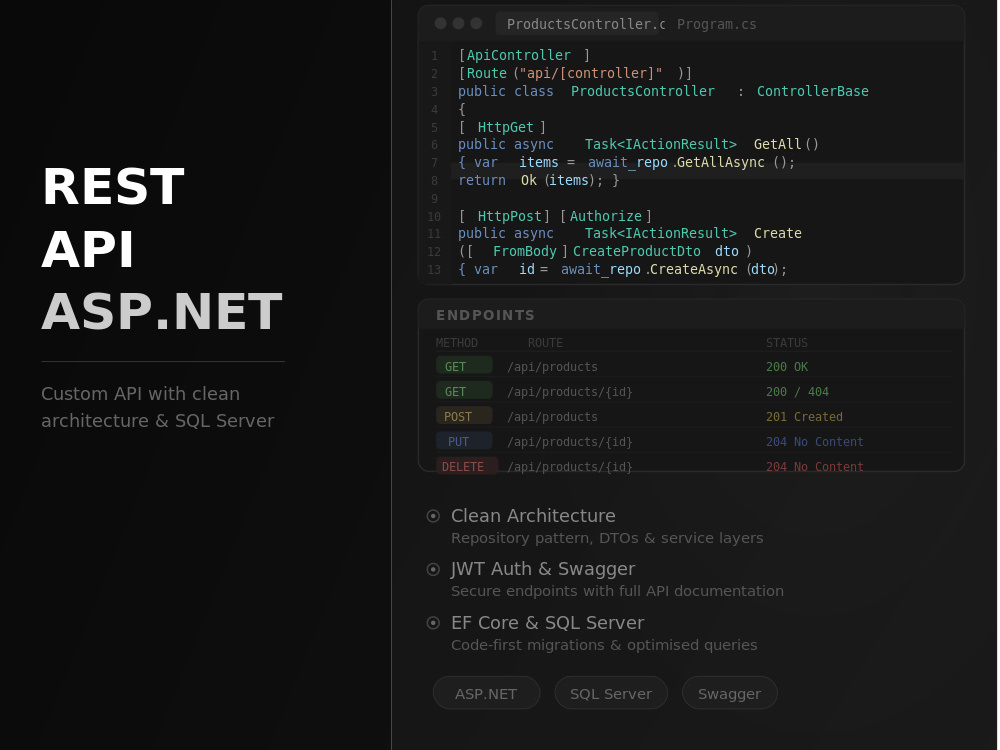Click "Secure endpoints with full API documentation" text
The height and width of the screenshot is (750, 1000).
tap(617, 591)
